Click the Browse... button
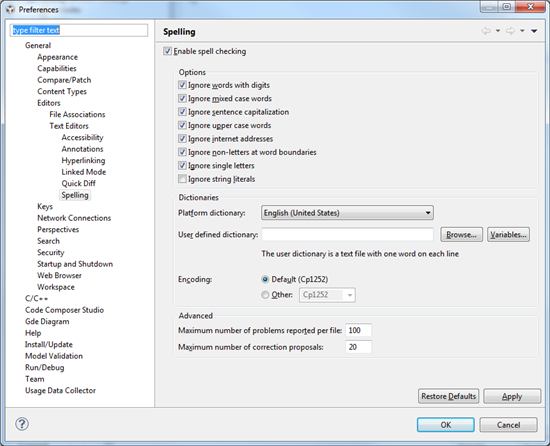 (x=461, y=235)
